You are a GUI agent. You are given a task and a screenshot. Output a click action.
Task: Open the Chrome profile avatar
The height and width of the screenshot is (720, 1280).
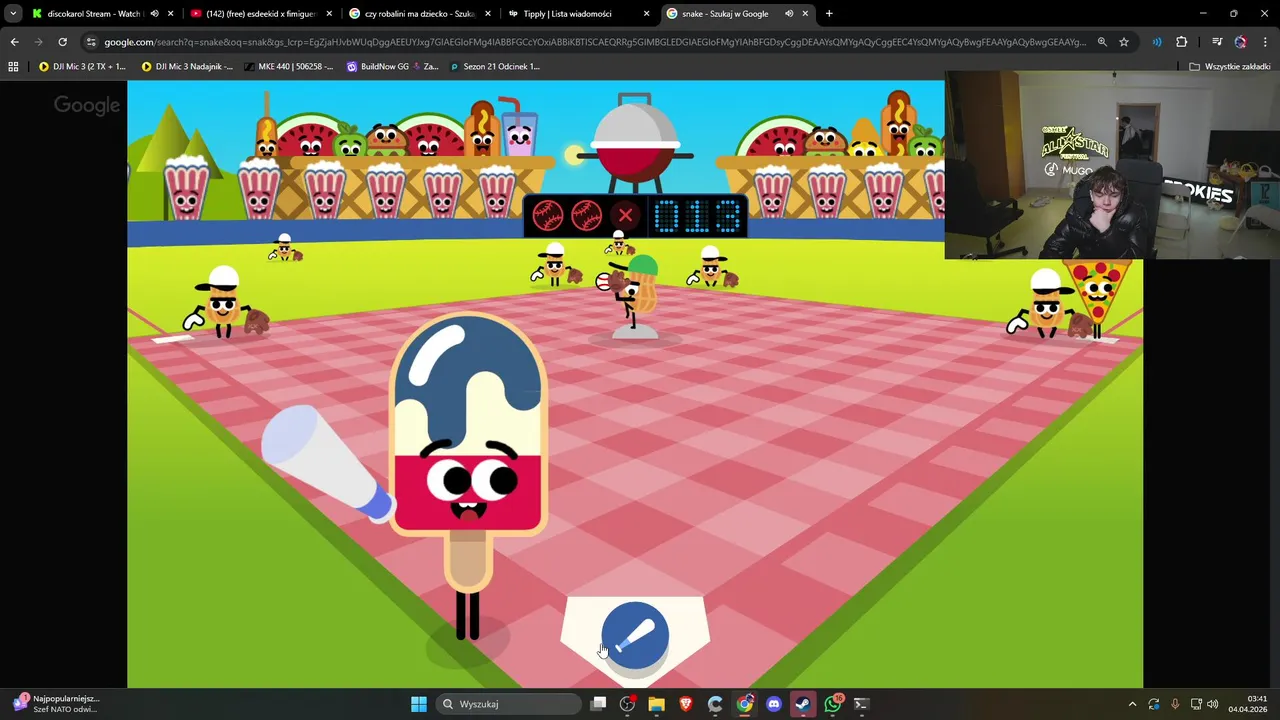(1241, 42)
